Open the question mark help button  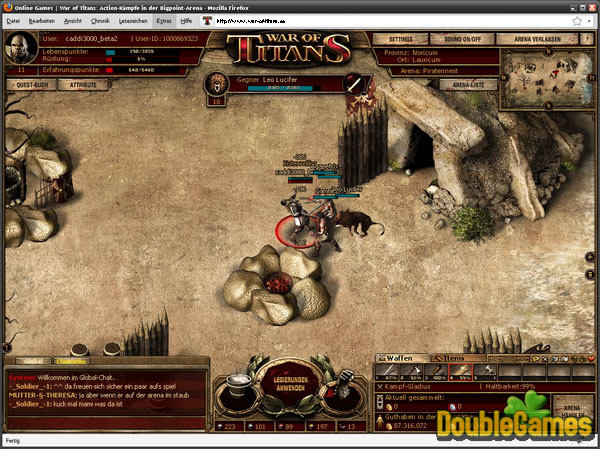587,39
